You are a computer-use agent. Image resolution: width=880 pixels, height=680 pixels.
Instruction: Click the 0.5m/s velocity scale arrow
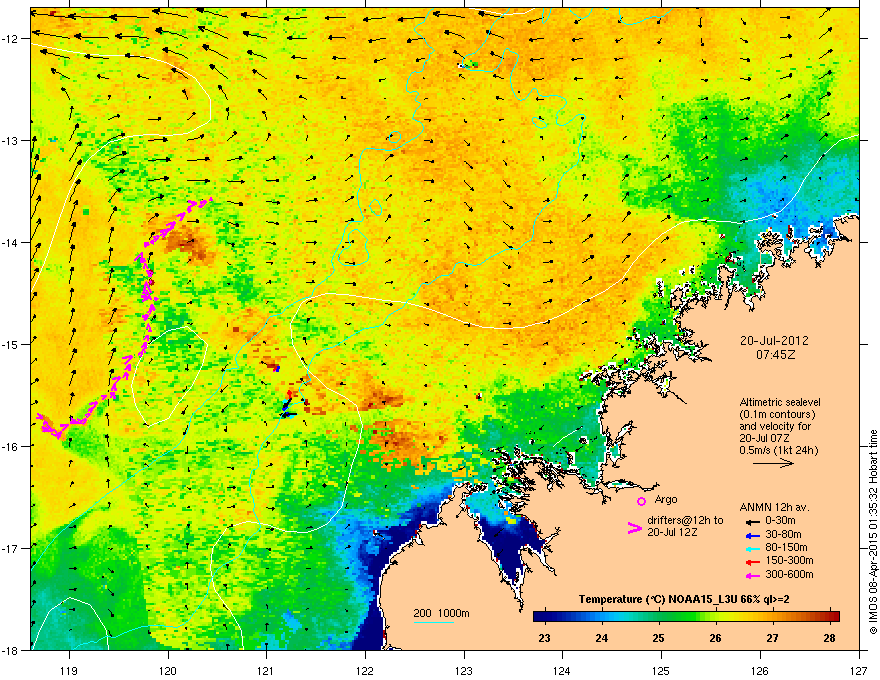(773, 463)
